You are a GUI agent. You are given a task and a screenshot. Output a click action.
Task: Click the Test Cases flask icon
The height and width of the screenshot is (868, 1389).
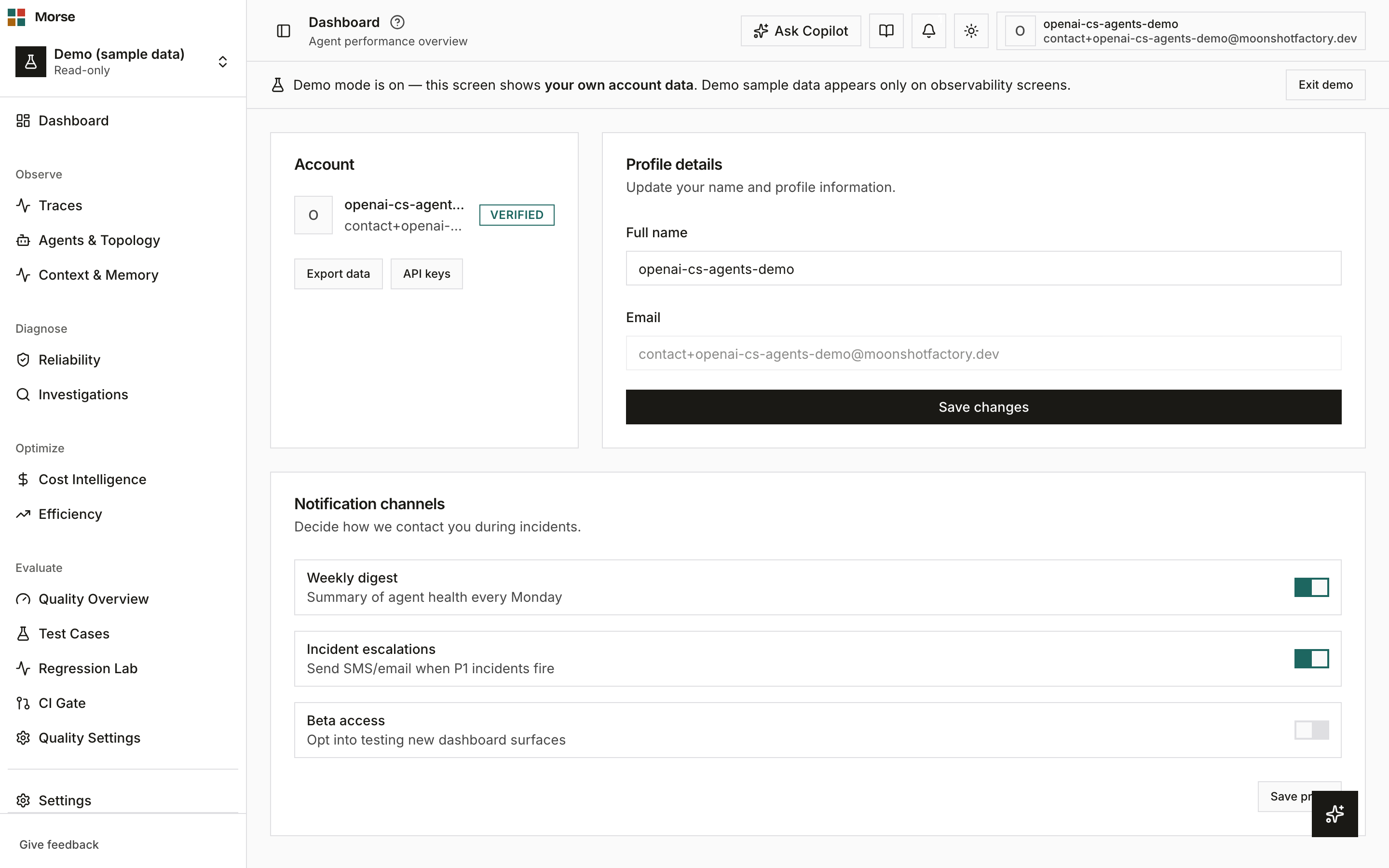tap(23, 634)
